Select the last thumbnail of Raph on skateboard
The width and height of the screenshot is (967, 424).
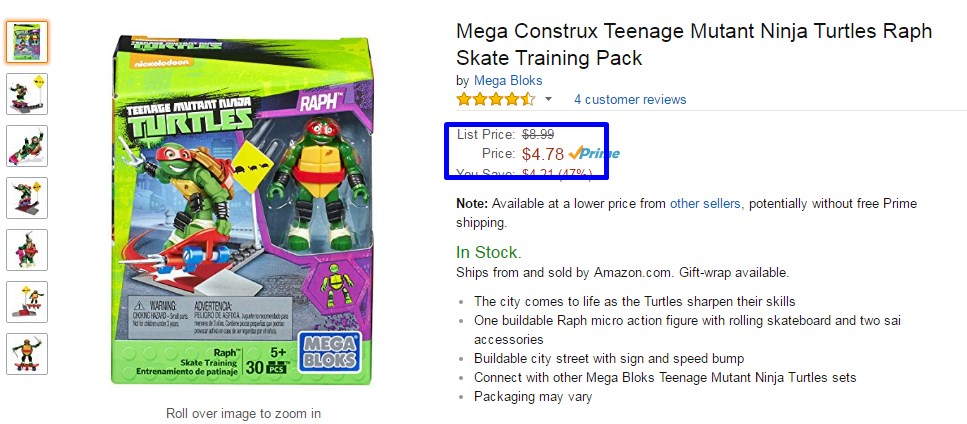click(x=27, y=354)
